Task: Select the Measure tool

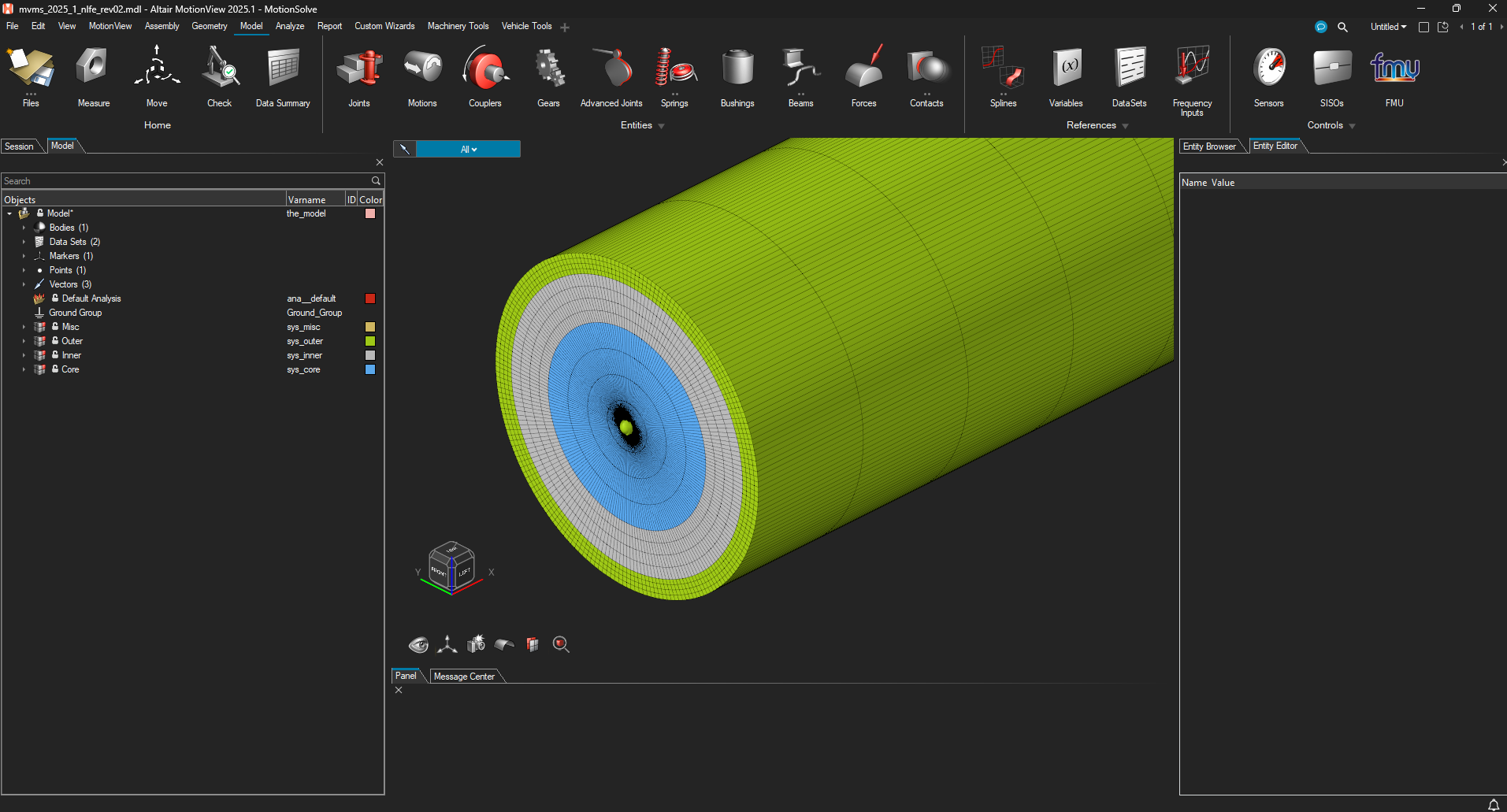Action: [x=94, y=76]
